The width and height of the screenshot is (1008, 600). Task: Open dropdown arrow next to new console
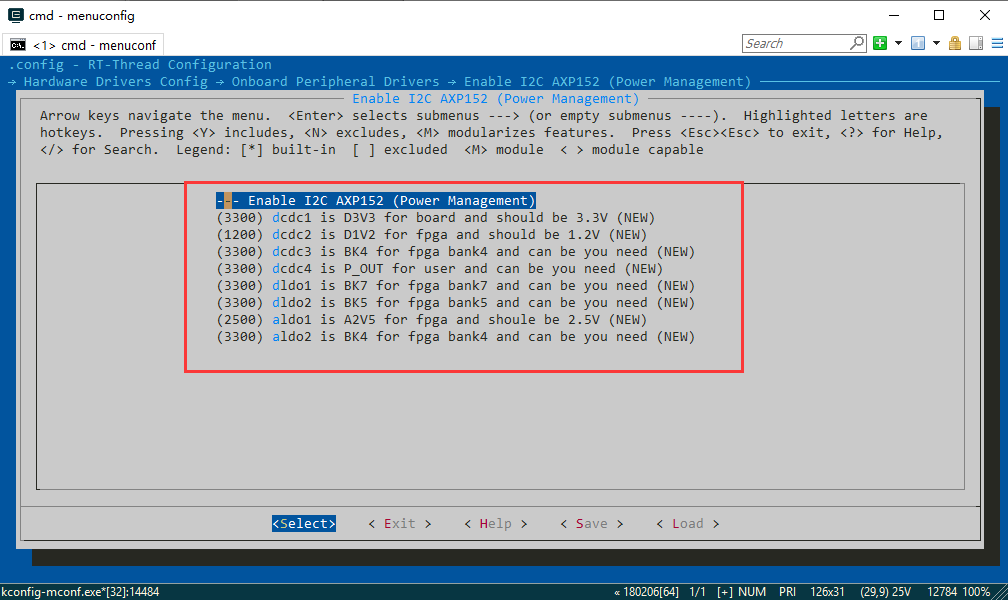(x=898, y=43)
